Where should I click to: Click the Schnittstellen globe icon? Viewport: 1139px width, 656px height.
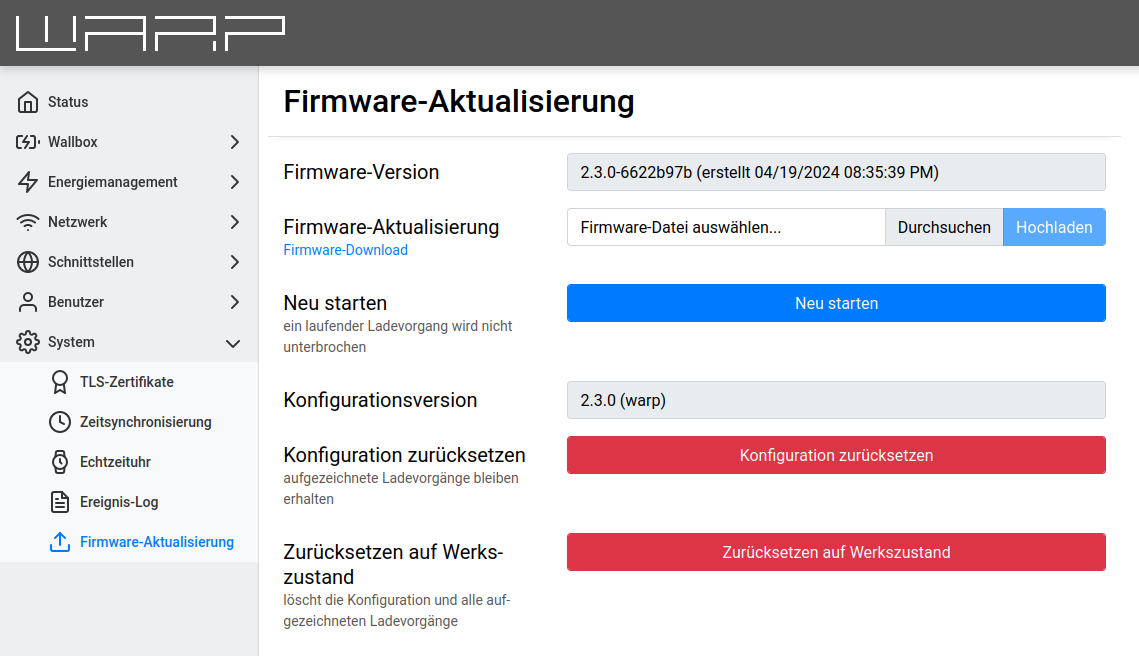28,262
